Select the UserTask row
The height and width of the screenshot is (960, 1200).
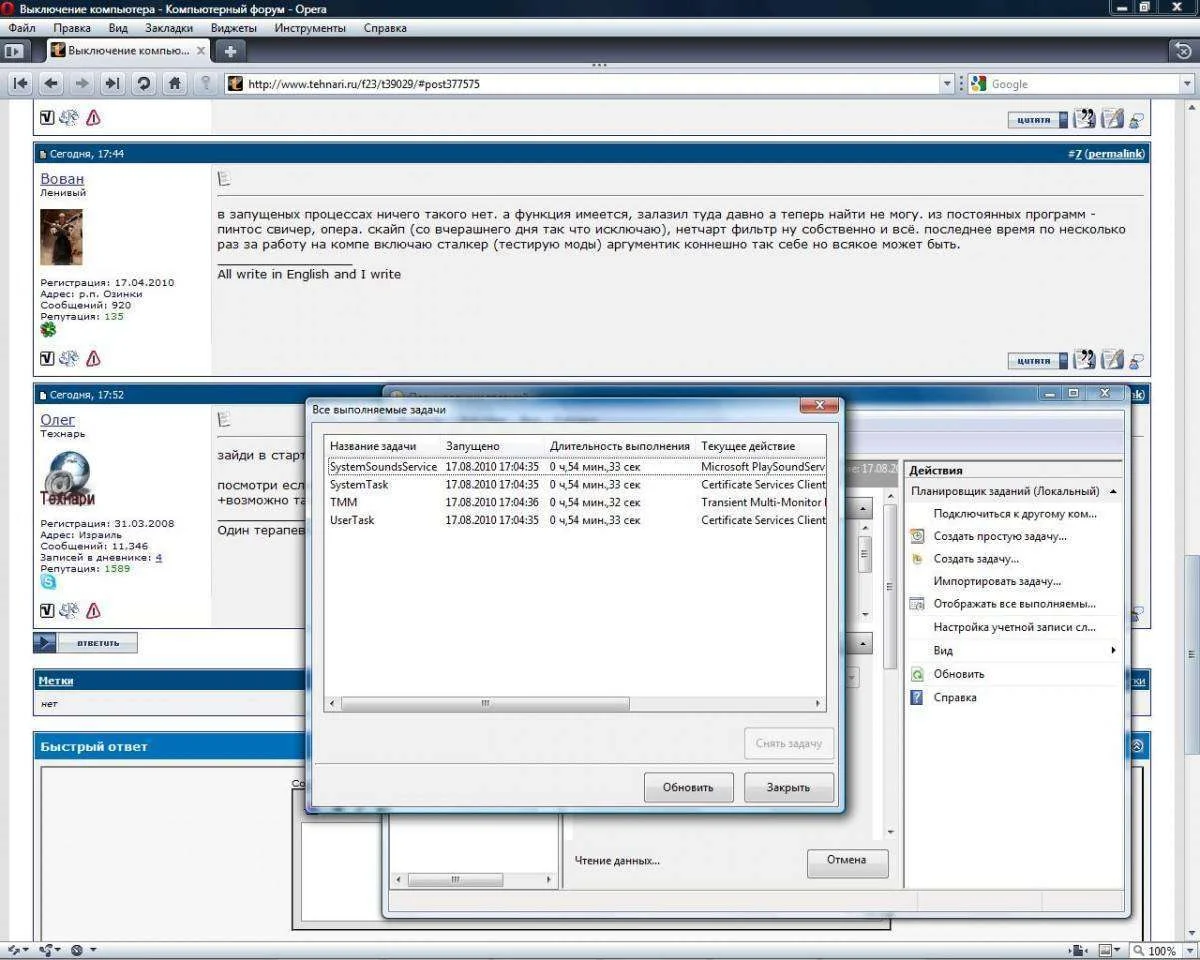pos(577,520)
